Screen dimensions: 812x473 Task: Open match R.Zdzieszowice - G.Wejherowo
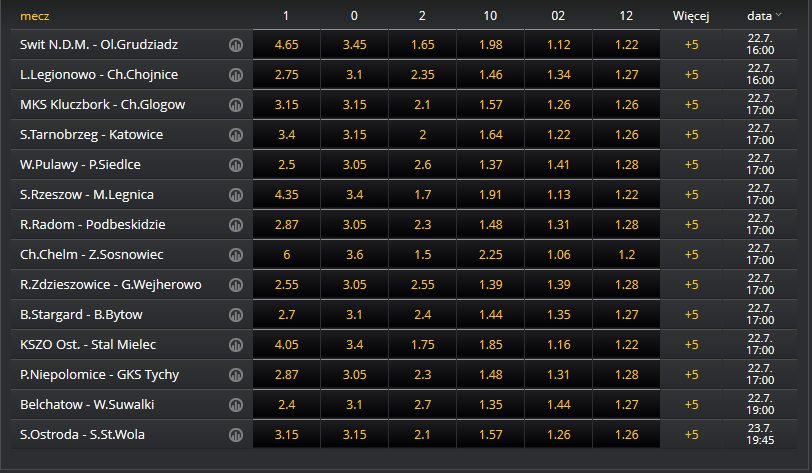[x=111, y=284]
